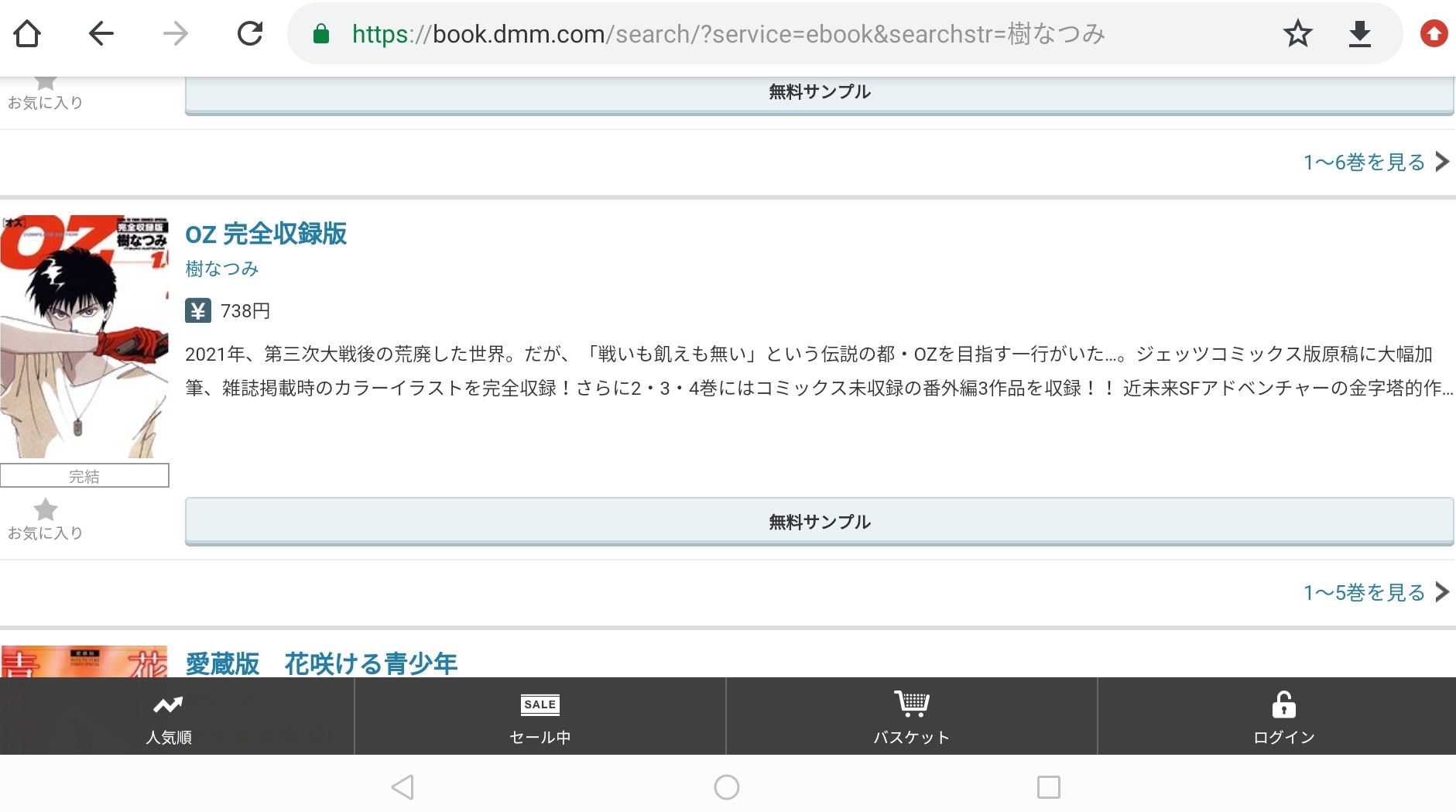Click author link 樹なつみ under OZ
This screenshot has height=812, width=1456.
click(221, 269)
